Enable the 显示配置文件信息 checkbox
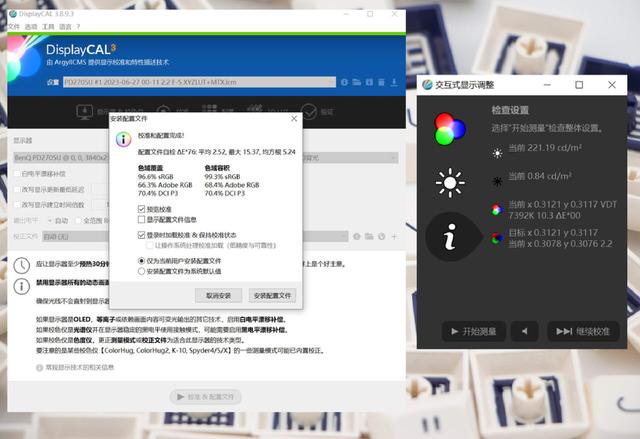This screenshot has width=640, height=439. pyautogui.click(x=142, y=220)
